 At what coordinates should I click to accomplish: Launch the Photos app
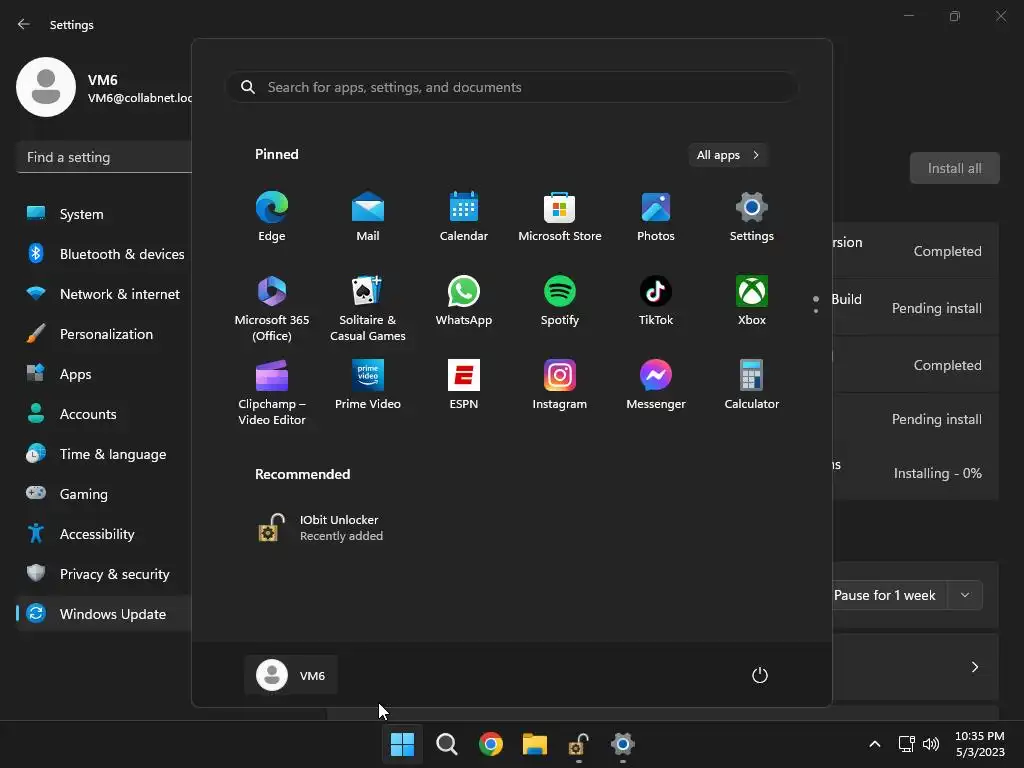656,216
